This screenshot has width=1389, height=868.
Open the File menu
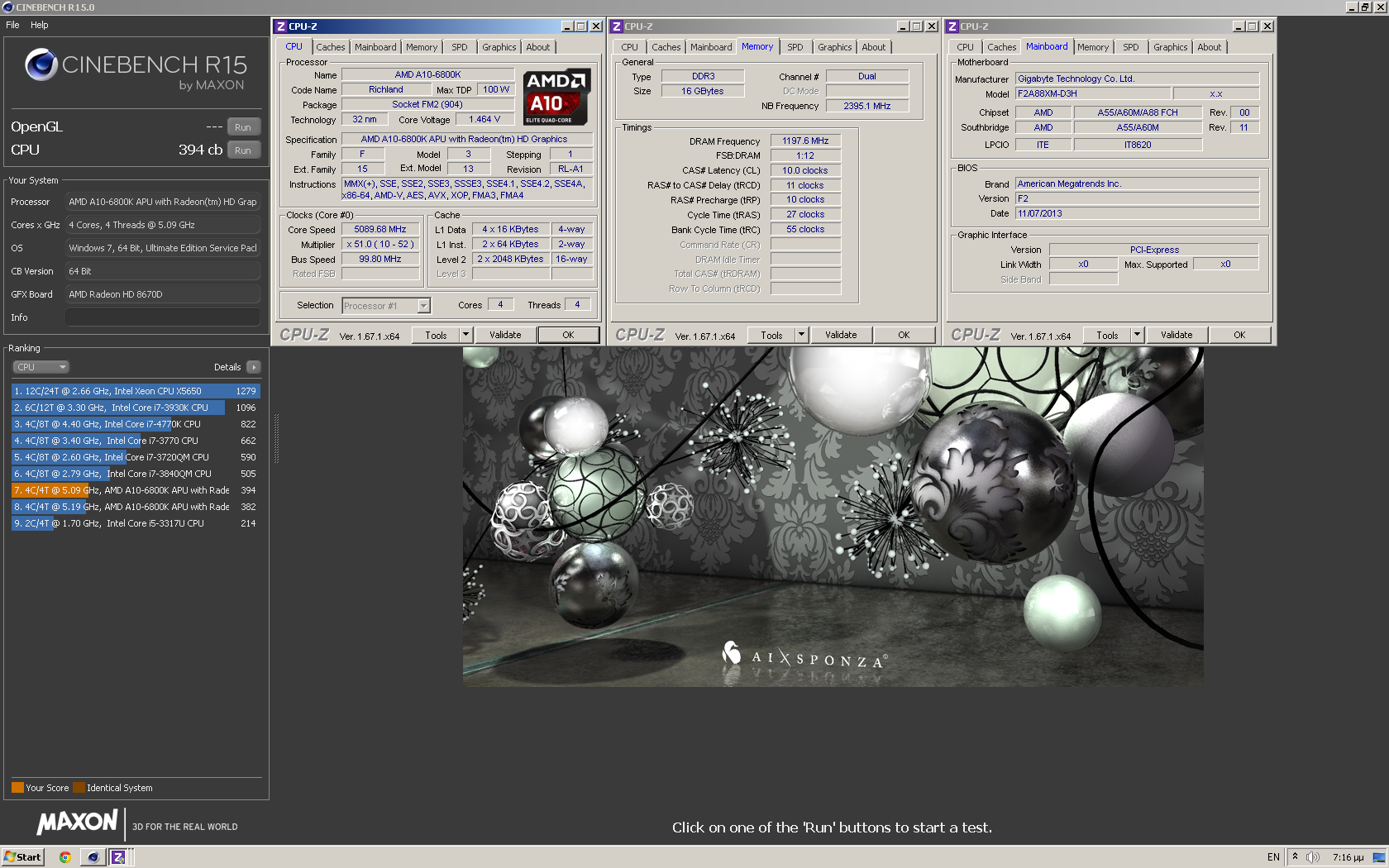pos(12,25)
